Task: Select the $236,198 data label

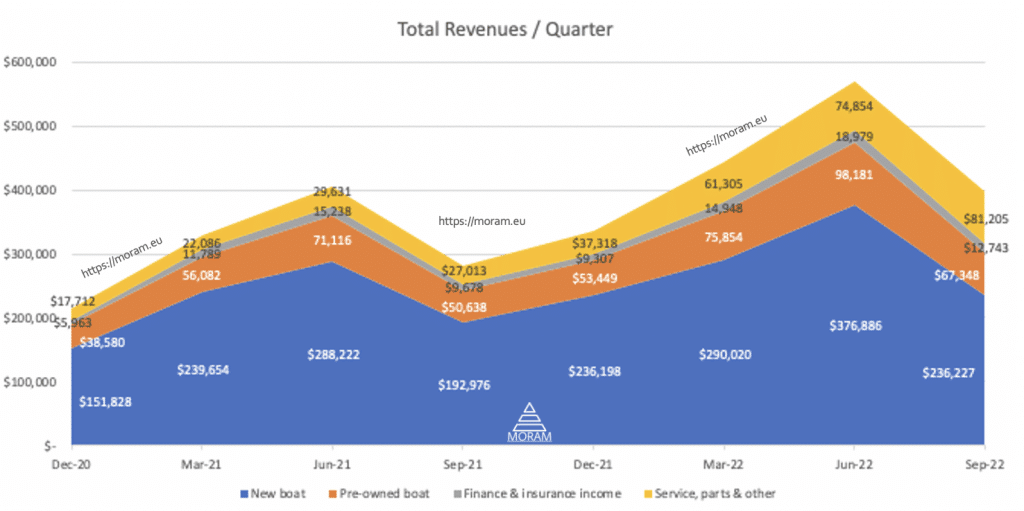Action: (x=594, y=371)
